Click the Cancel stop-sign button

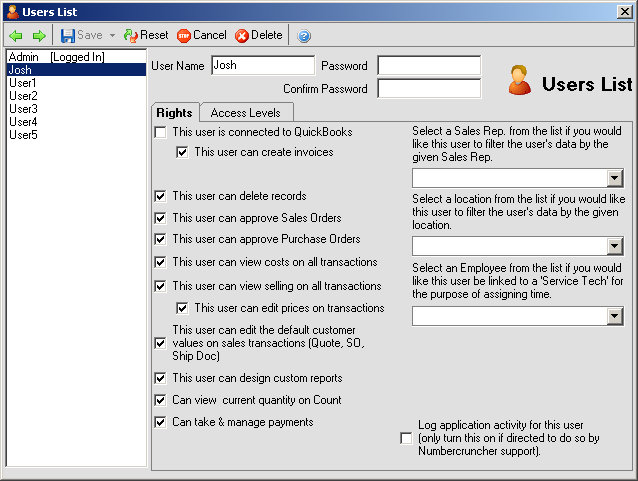[x=201, y=35]
